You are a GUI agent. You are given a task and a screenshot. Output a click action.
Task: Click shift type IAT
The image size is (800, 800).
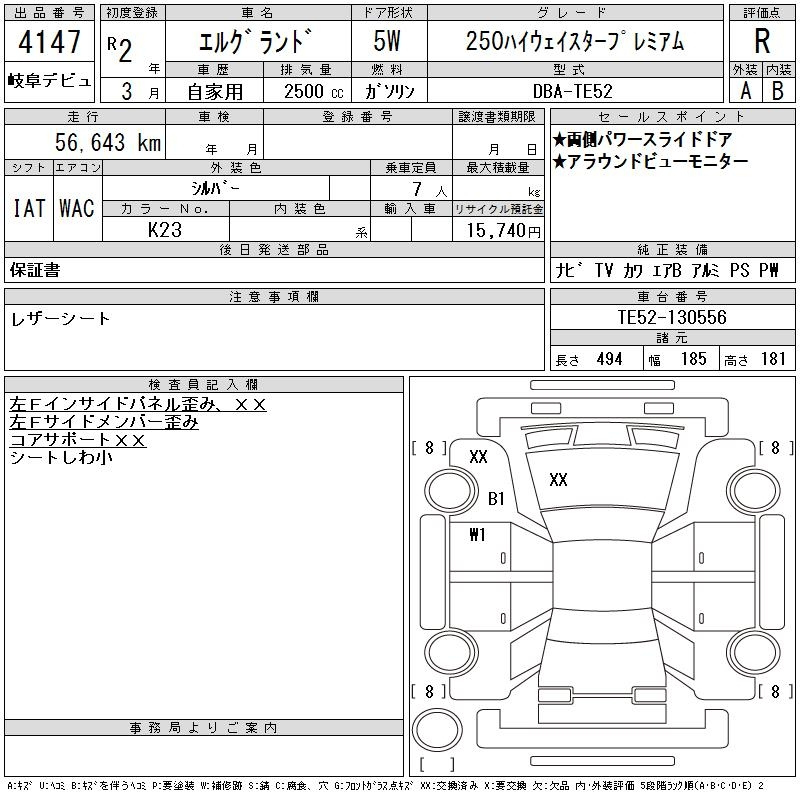coord(29,208)
